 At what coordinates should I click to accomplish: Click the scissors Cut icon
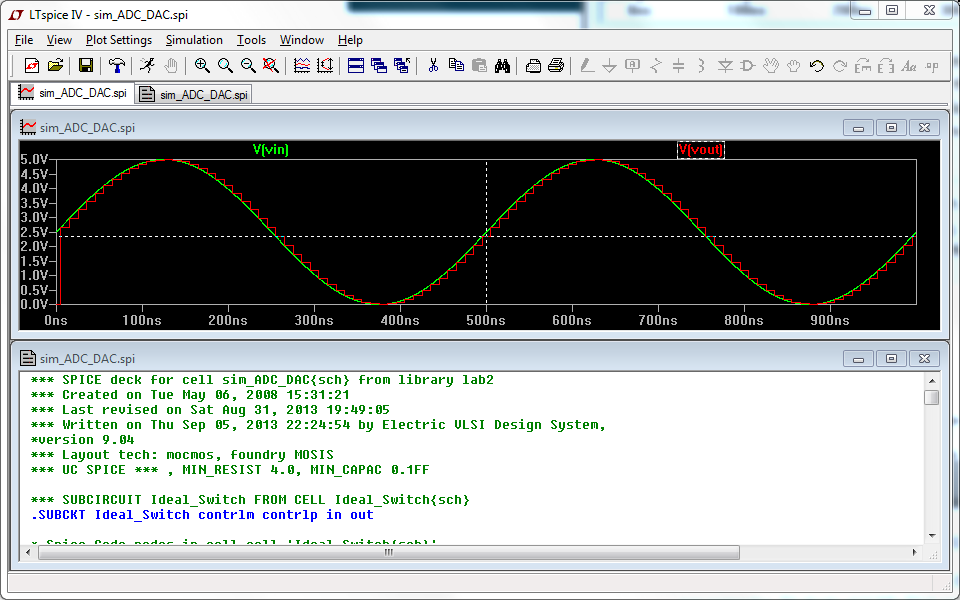coord(433,66)
